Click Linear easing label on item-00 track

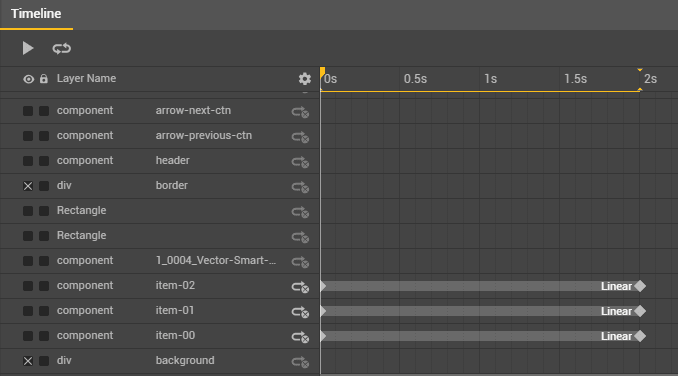click(616, 336)
